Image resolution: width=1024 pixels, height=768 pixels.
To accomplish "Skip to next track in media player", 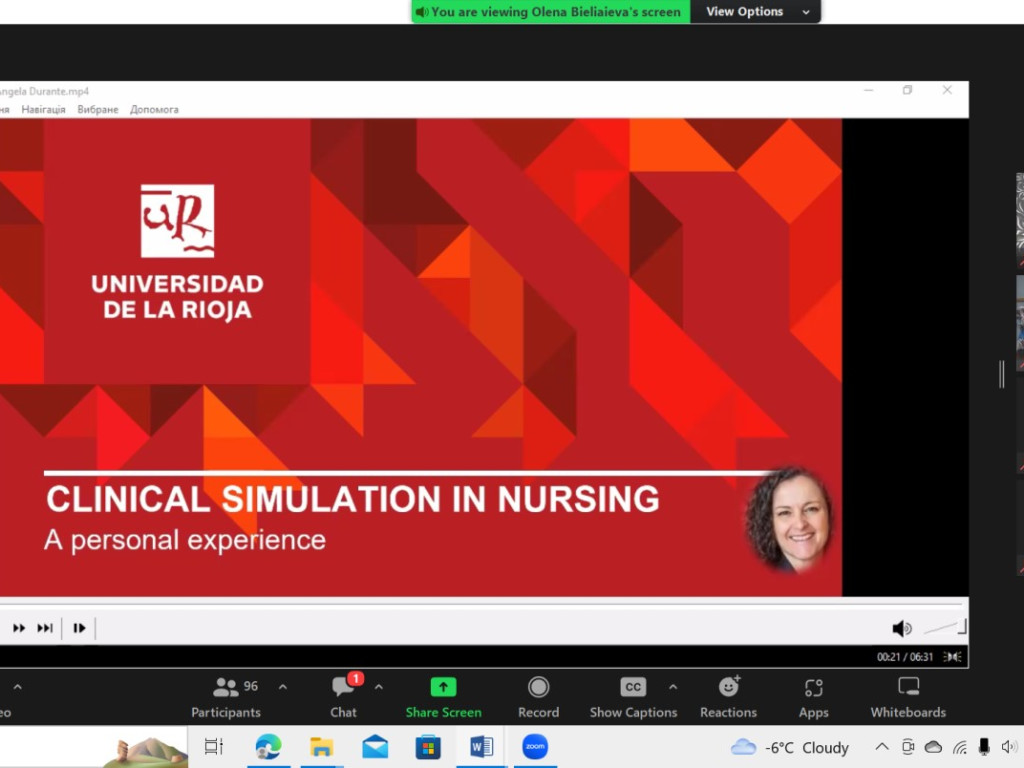I will coord(45,628).
